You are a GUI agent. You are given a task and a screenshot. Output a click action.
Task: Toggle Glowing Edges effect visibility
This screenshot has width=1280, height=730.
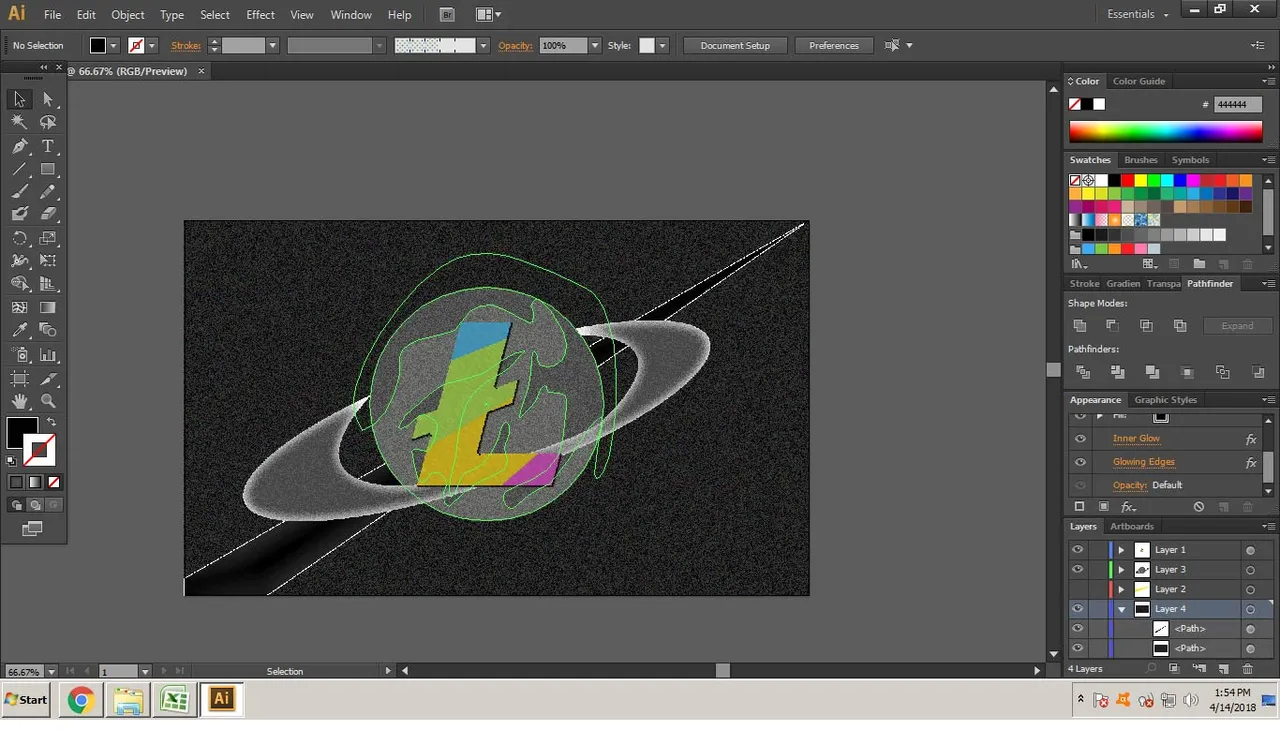[x=1080, y=462]
